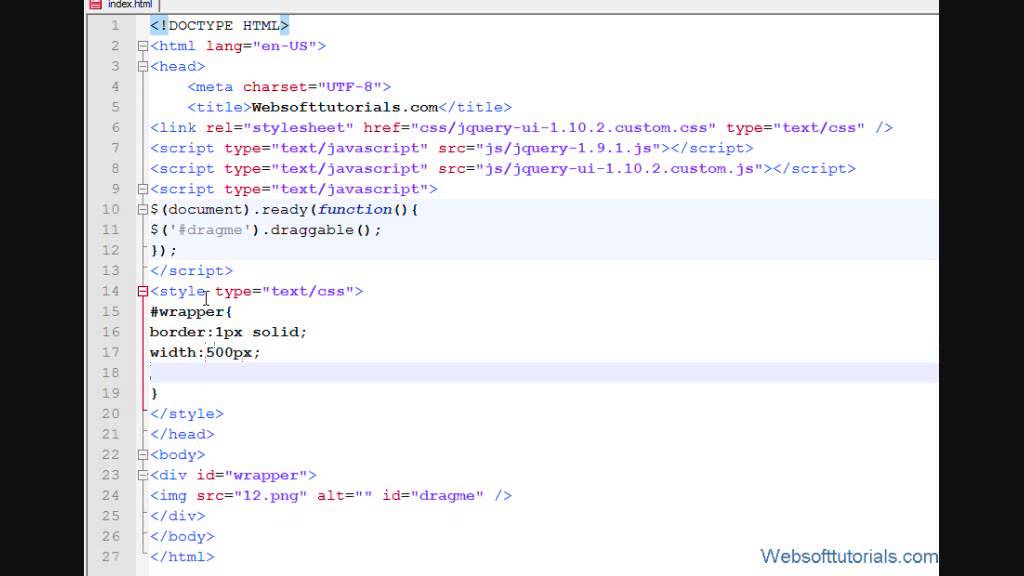Screen dimensions: 1024x576
Task: Click the closing </head> tag
Action: 182,434
